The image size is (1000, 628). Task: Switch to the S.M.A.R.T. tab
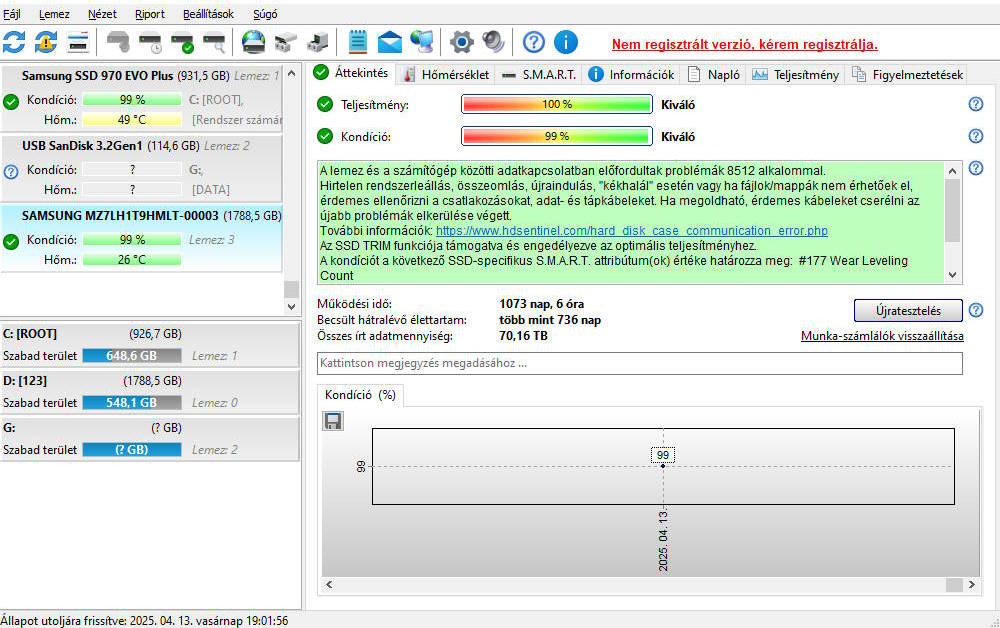(539, 75)
